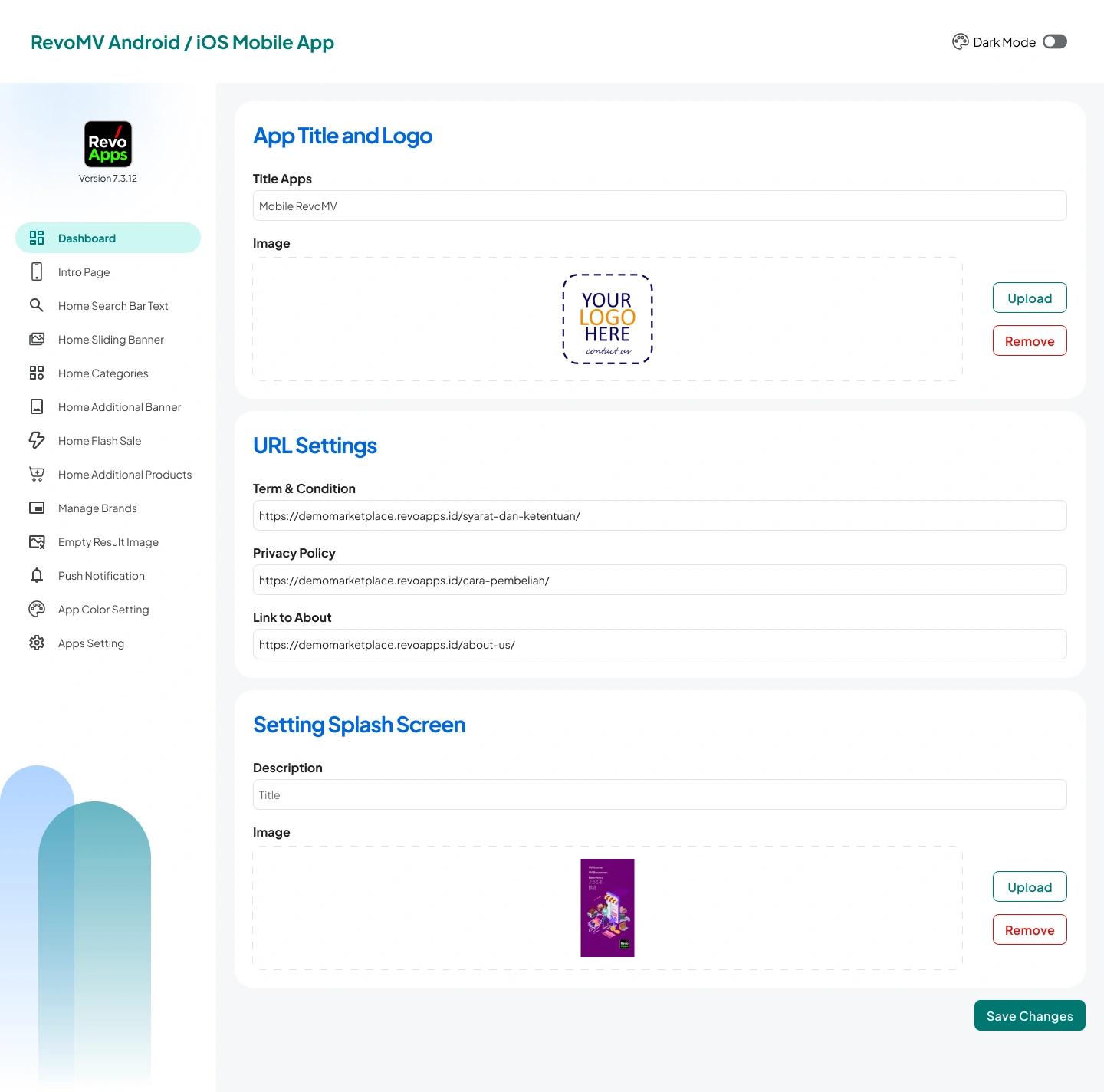The image size is (1104, 1092).
Task: Click the App Title and Logo heading
Action: coord(343,136)
